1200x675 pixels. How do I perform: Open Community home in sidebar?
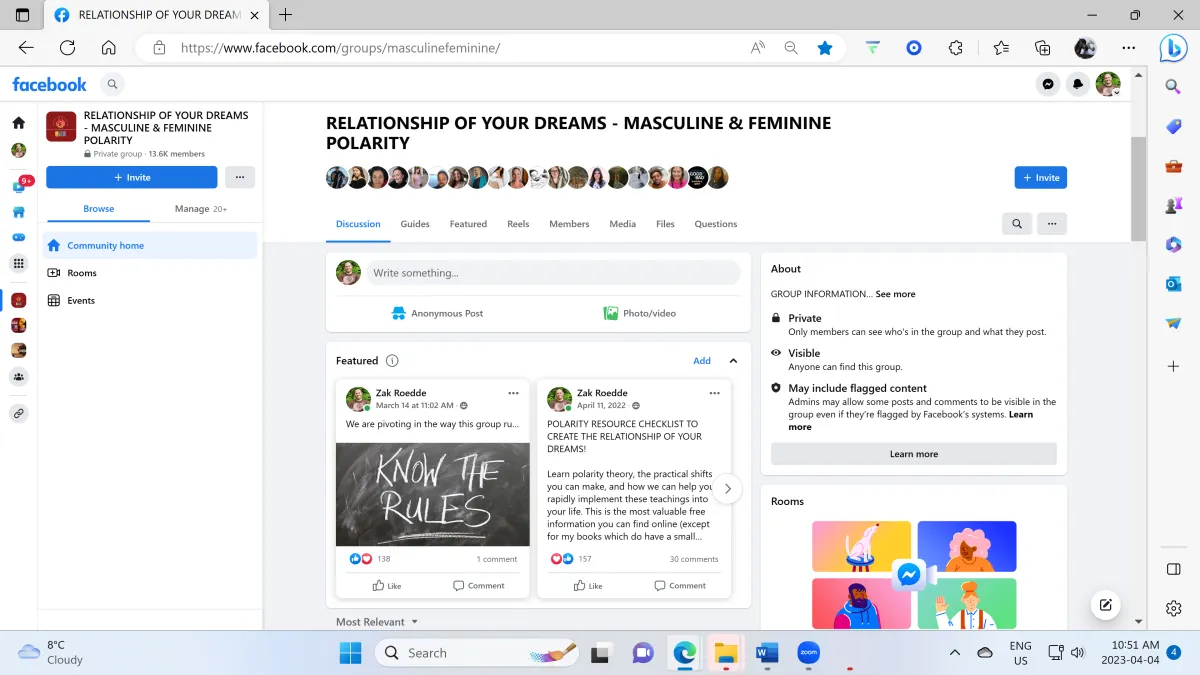click(x=150, y=245)
